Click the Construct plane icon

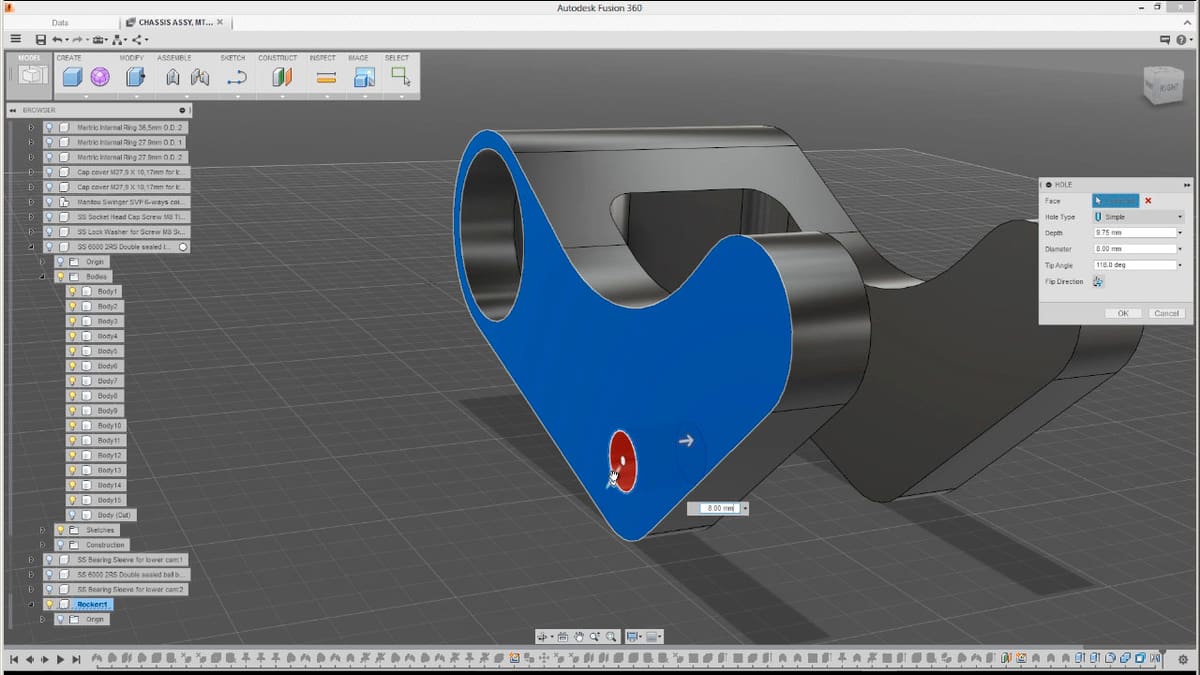282,77
